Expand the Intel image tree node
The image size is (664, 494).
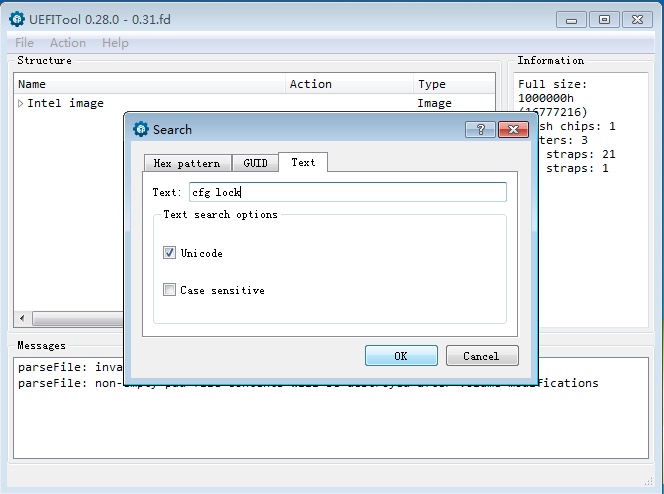[x=20, y=103]
